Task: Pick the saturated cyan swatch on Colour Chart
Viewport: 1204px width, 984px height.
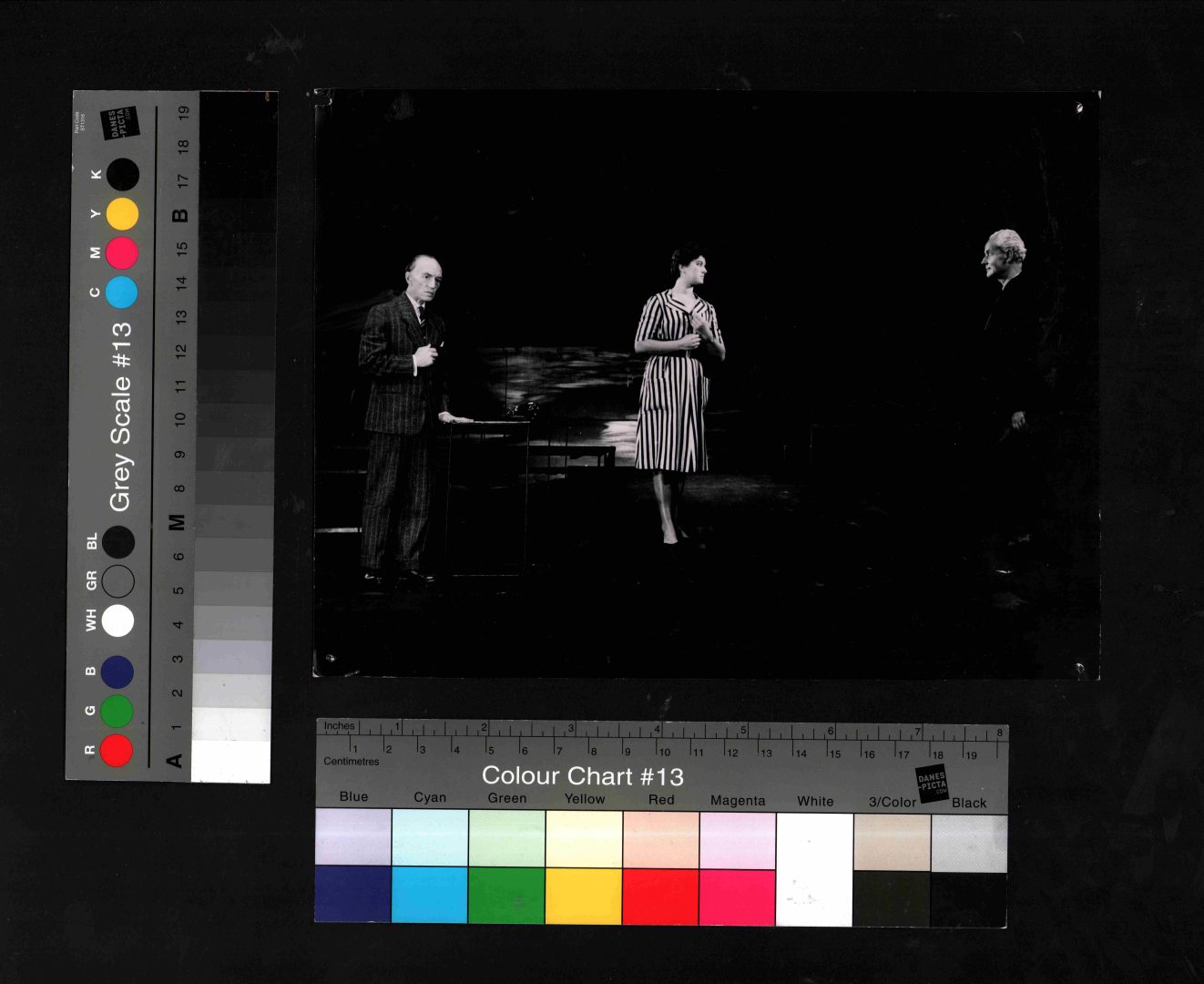Action: 430,896
